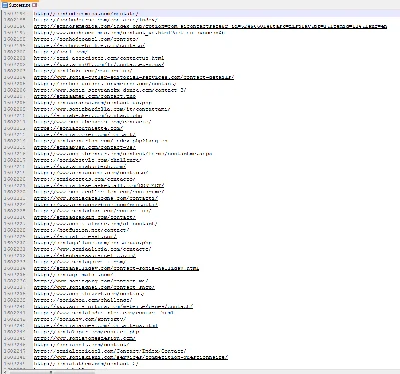Select the open document tab at the top
The width and height of the screenshot is (400, 374).
(x=20, y=5)
